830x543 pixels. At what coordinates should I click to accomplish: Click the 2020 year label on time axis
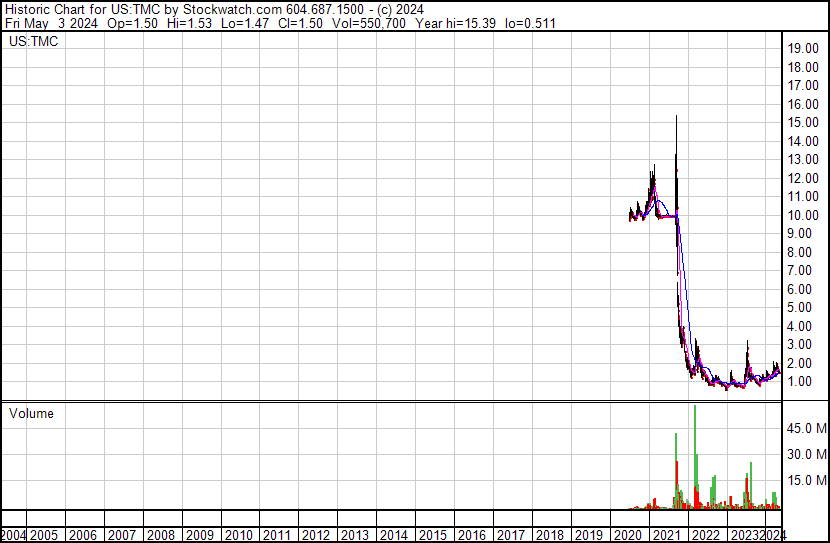click(628, 535)
